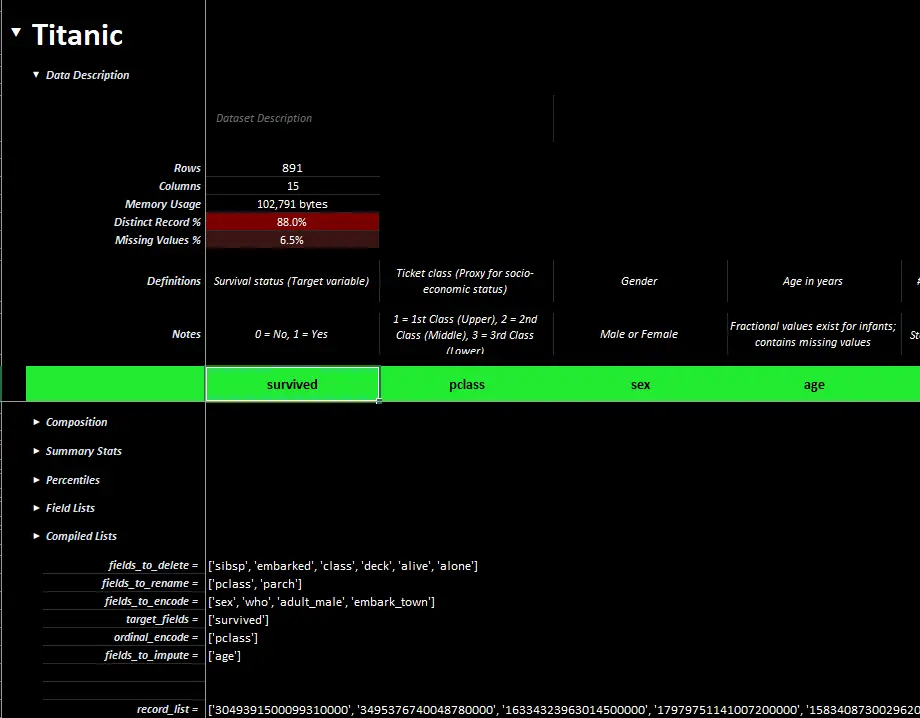Click the record_list label

pyautogui.click(x=167, y=709)
